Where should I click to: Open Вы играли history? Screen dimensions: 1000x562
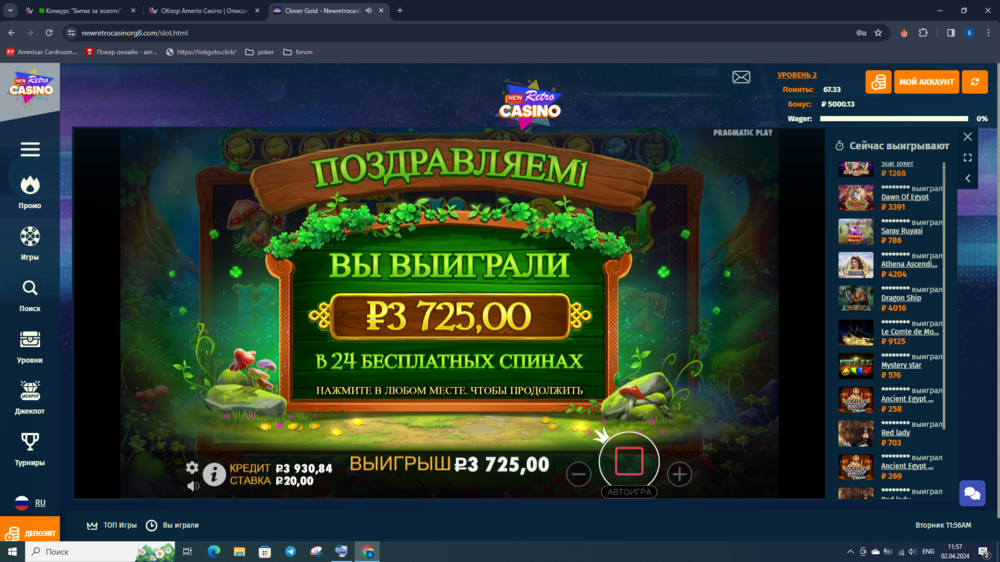pyautogui.click(x=172, y=525)
